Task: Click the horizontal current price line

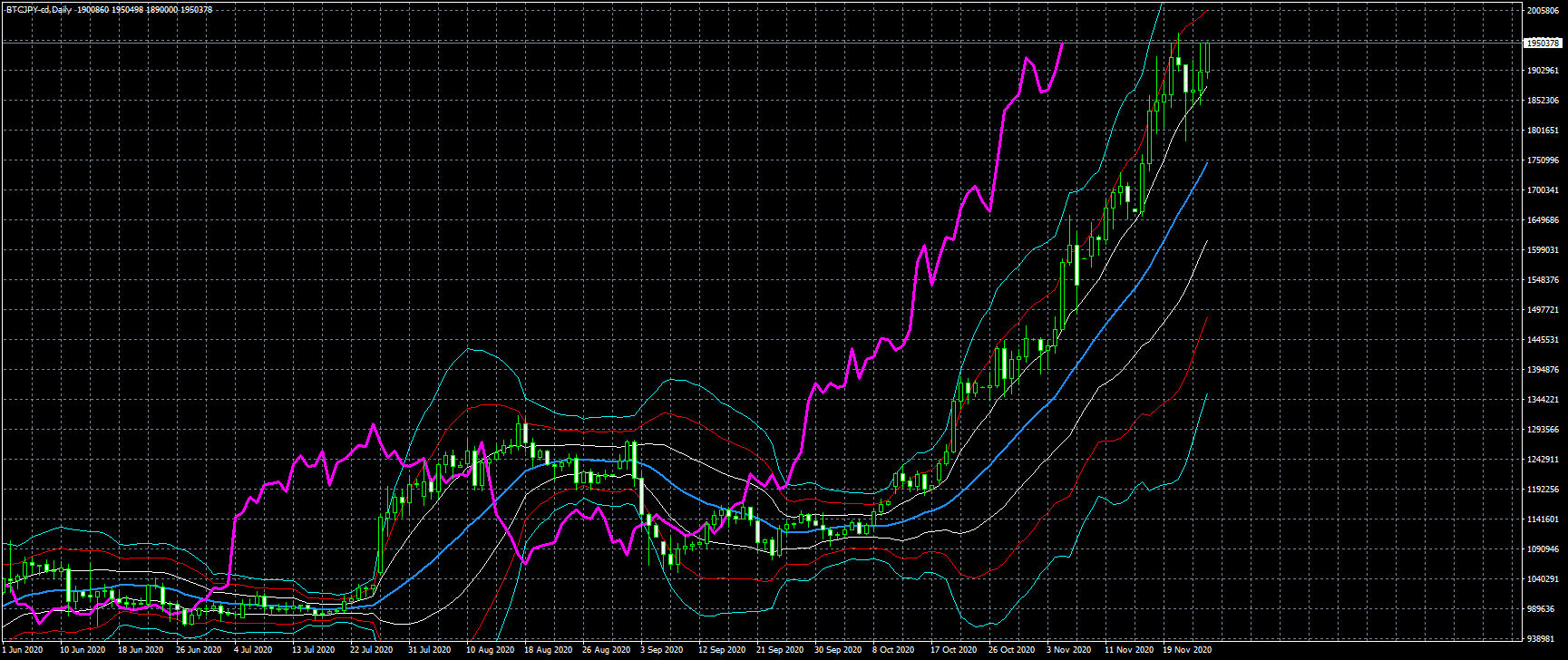Action: click(x=726, y=43)
